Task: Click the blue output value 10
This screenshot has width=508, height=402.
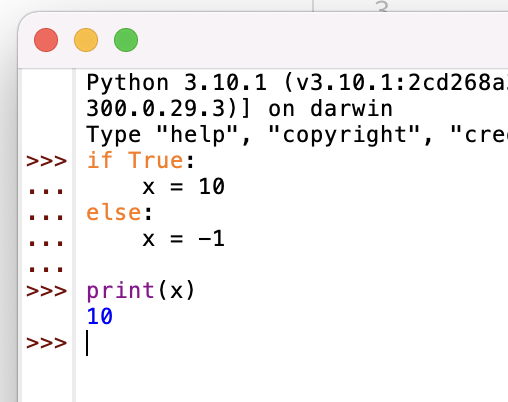Action: pos(100,316)
